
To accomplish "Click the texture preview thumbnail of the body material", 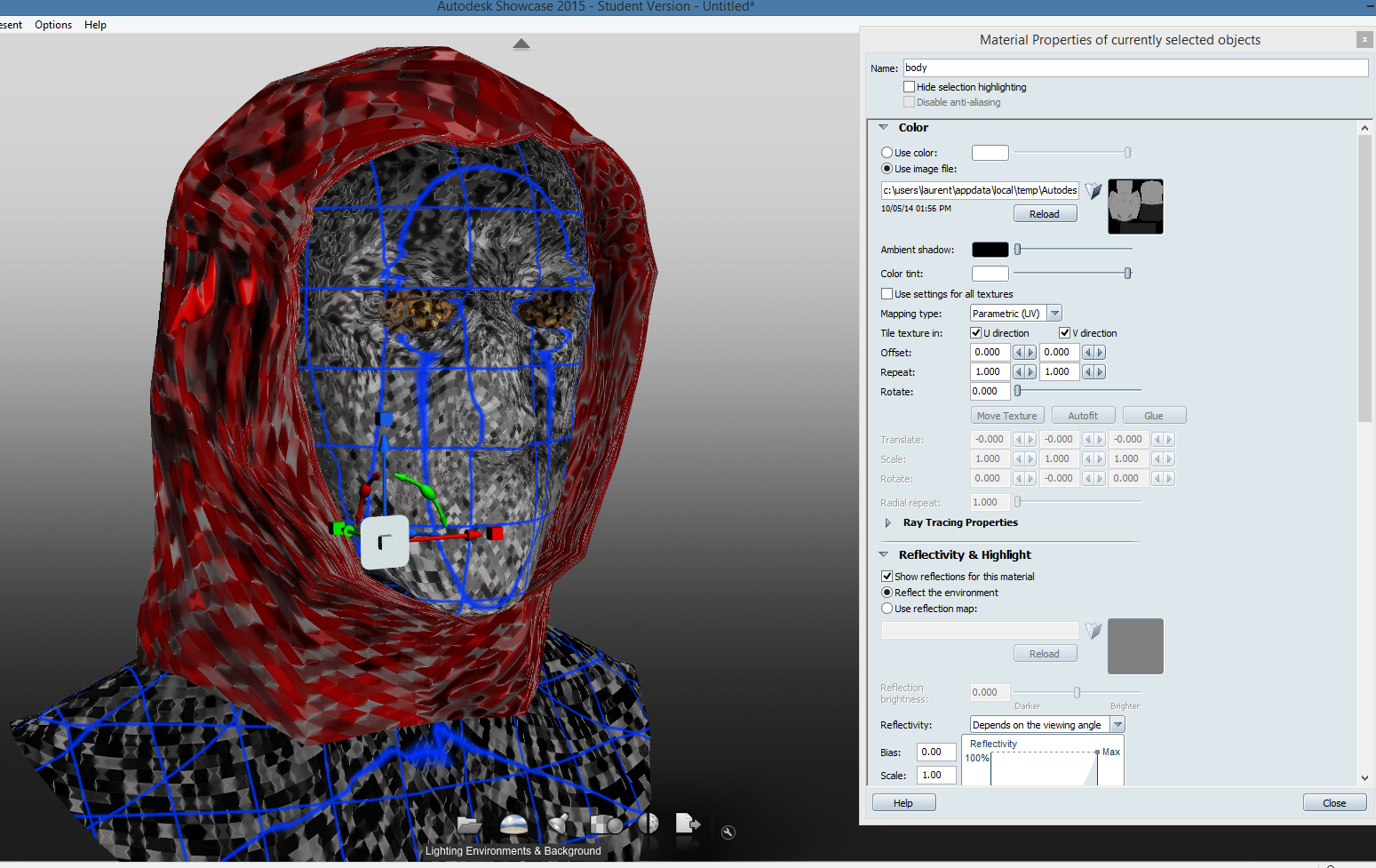I will pos(1135,206).
